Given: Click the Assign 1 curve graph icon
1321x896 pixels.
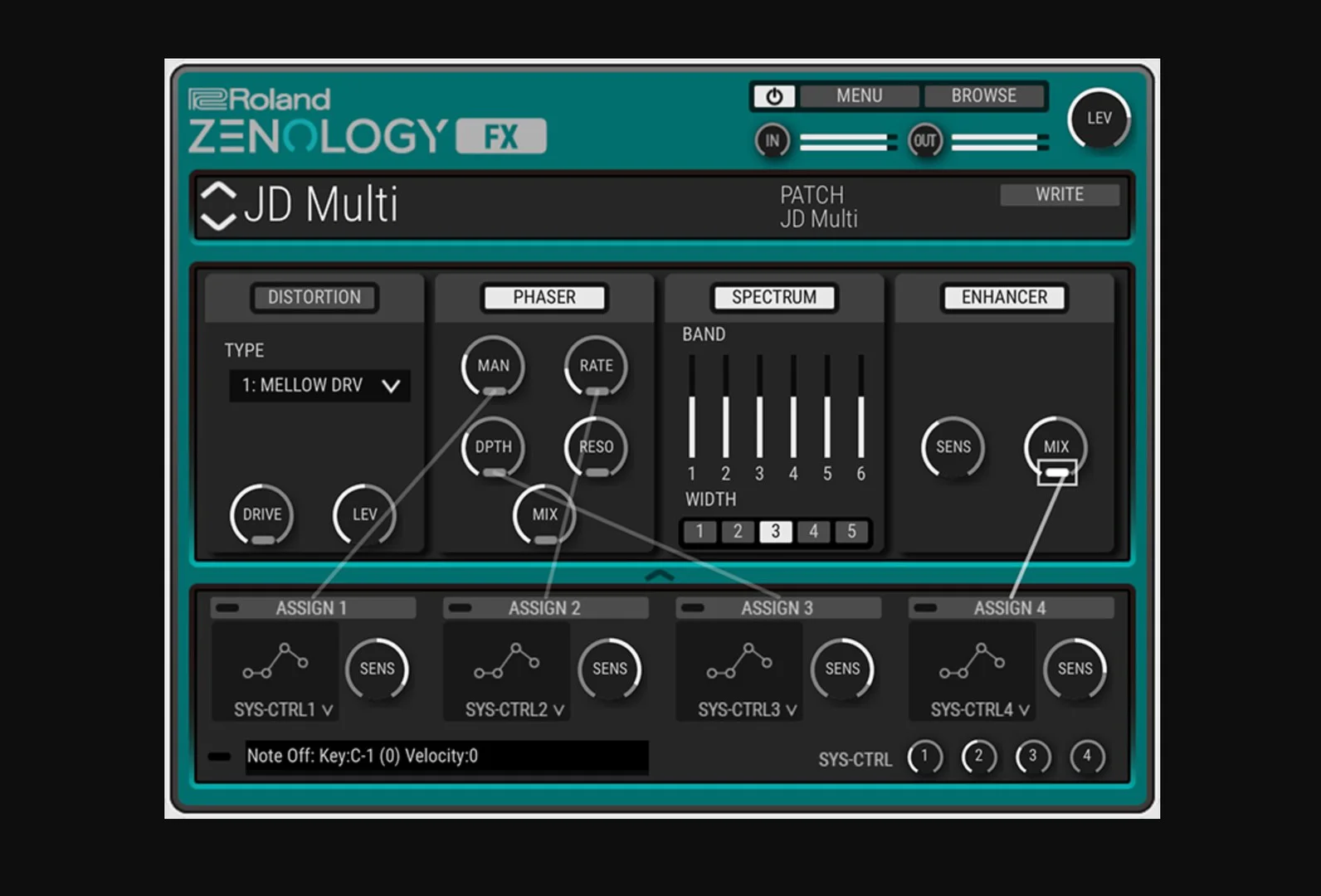Looking at the screenshot, I should point(275,660).
